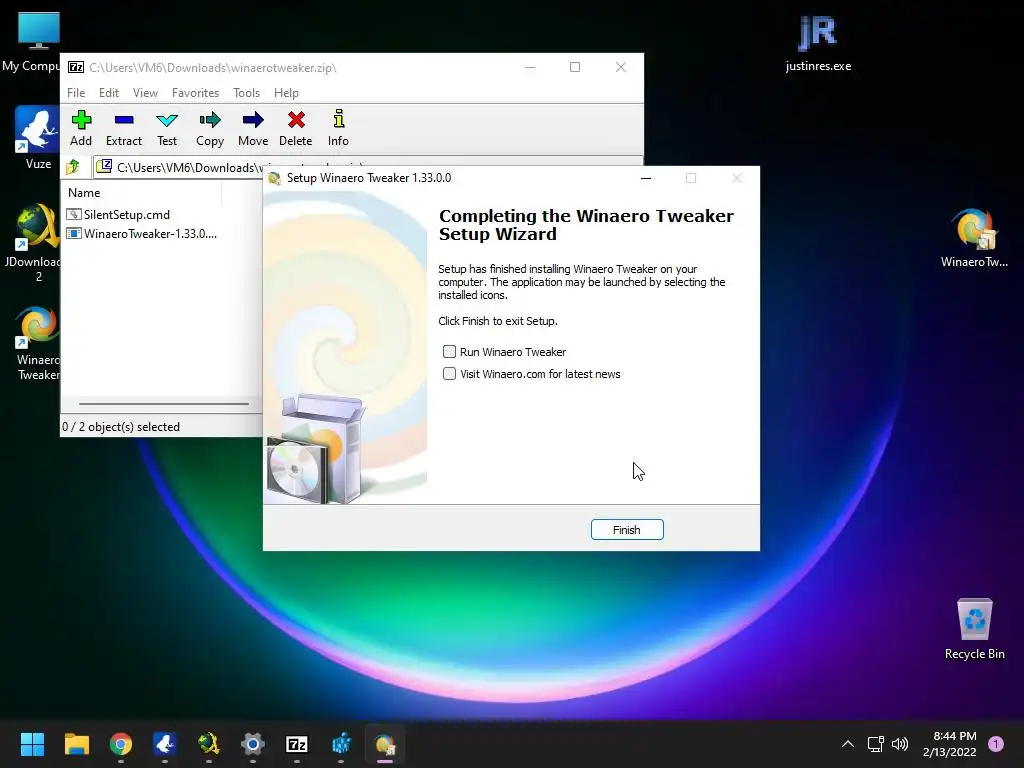Viewport: 1024px width, 768px height.
Task: Open the File menu in 7-Zip
Action: (x=76, y=93)
